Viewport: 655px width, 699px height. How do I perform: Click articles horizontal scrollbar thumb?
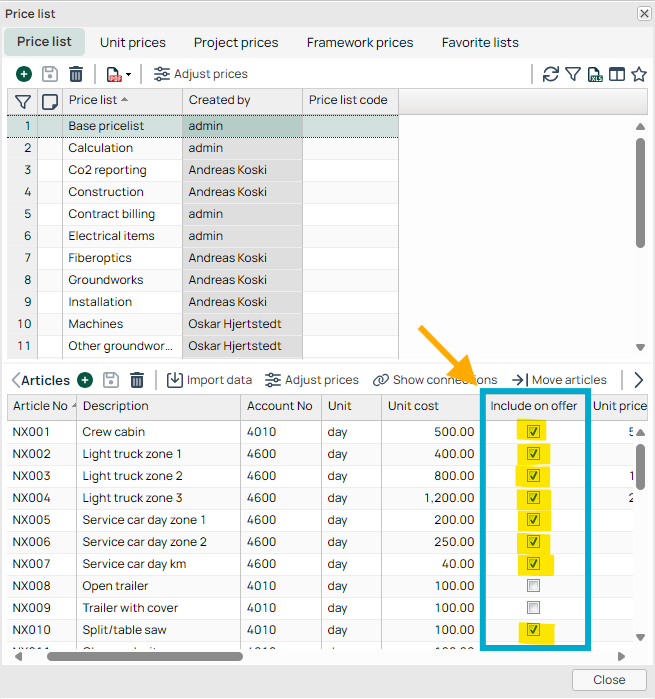click(145, 656)
